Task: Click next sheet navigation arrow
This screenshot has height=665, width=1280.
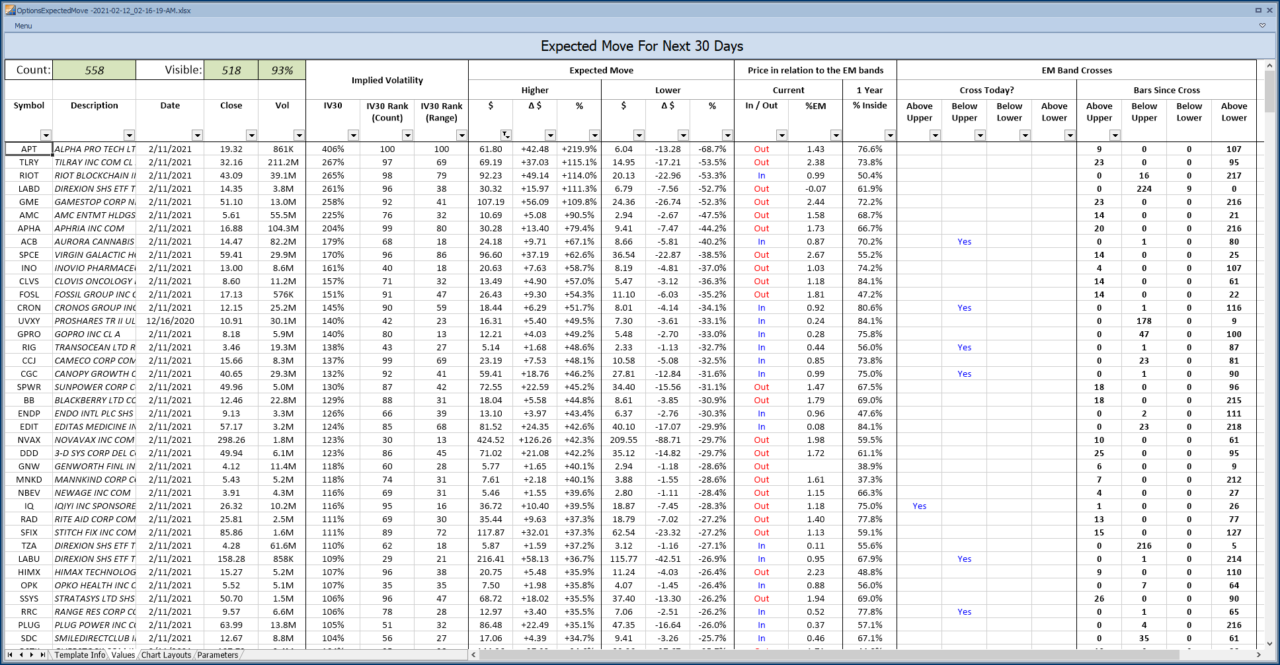Action: [33, 655]
